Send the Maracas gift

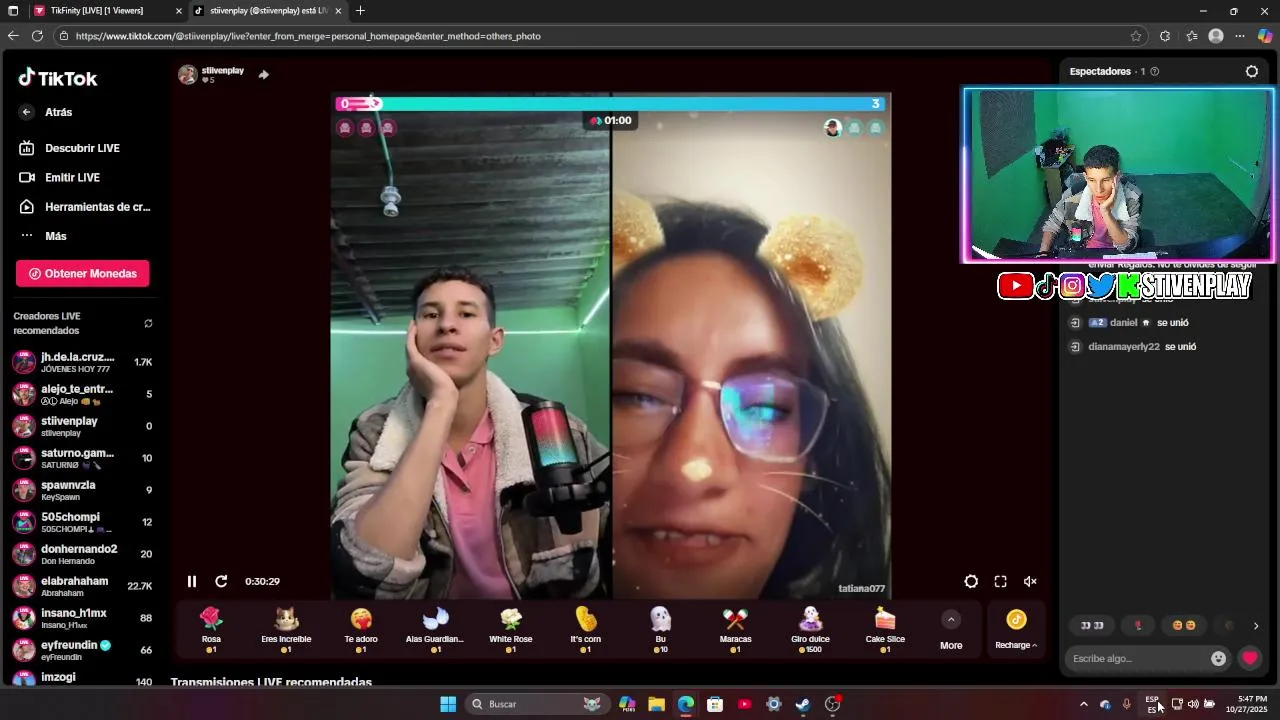735,630
